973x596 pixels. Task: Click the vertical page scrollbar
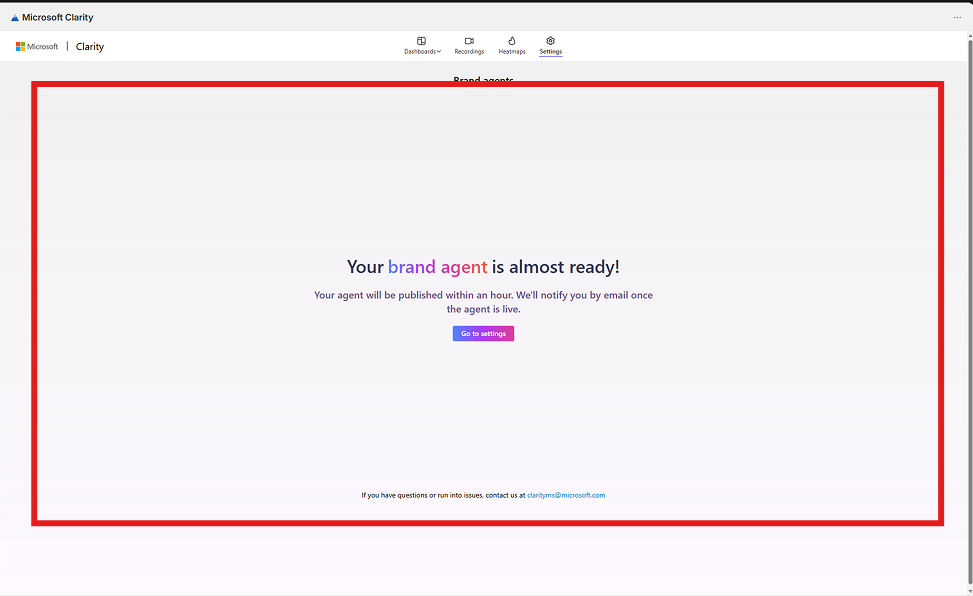pos(970,310)
